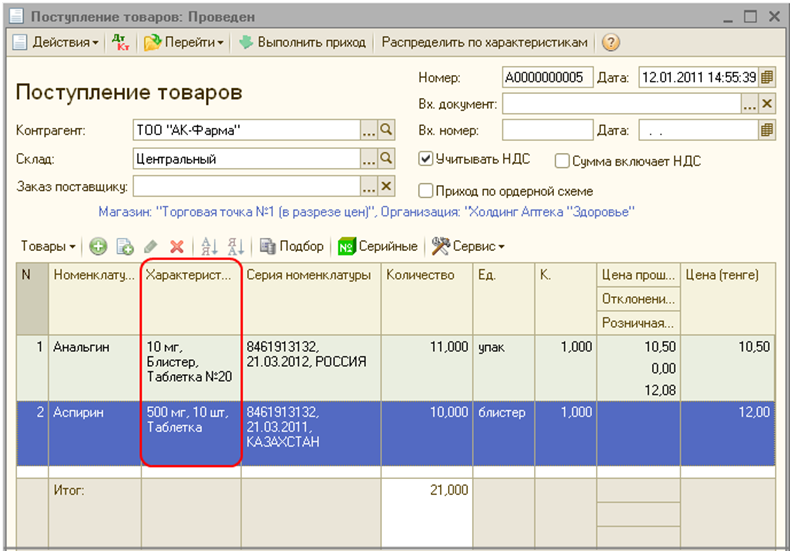Open Контрагент details with magnifier icon
This screenshot has width=792, height=553.
[x=386, y=130]
